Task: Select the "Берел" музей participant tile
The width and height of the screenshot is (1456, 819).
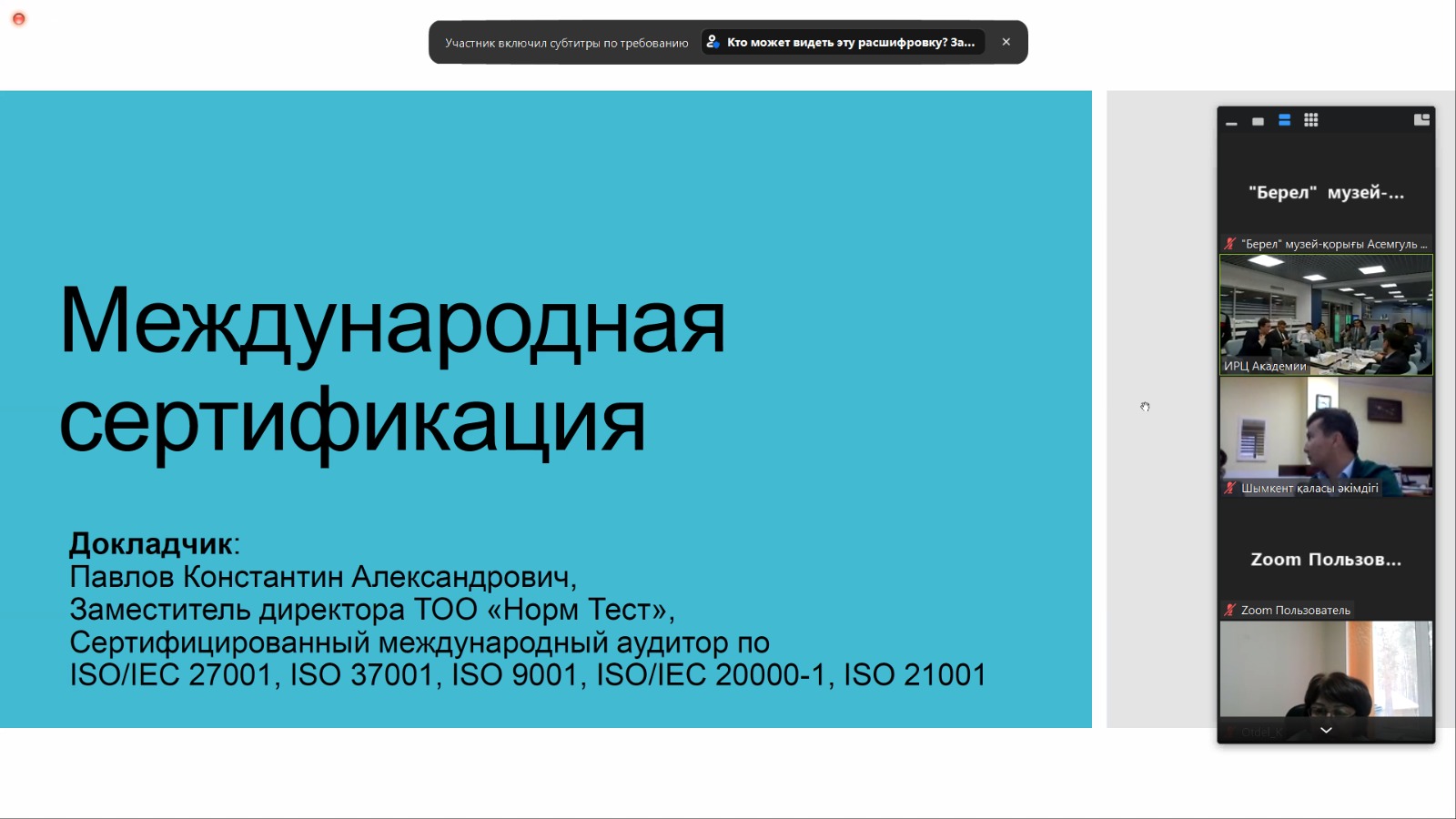Action: [x=1326, y=192]
